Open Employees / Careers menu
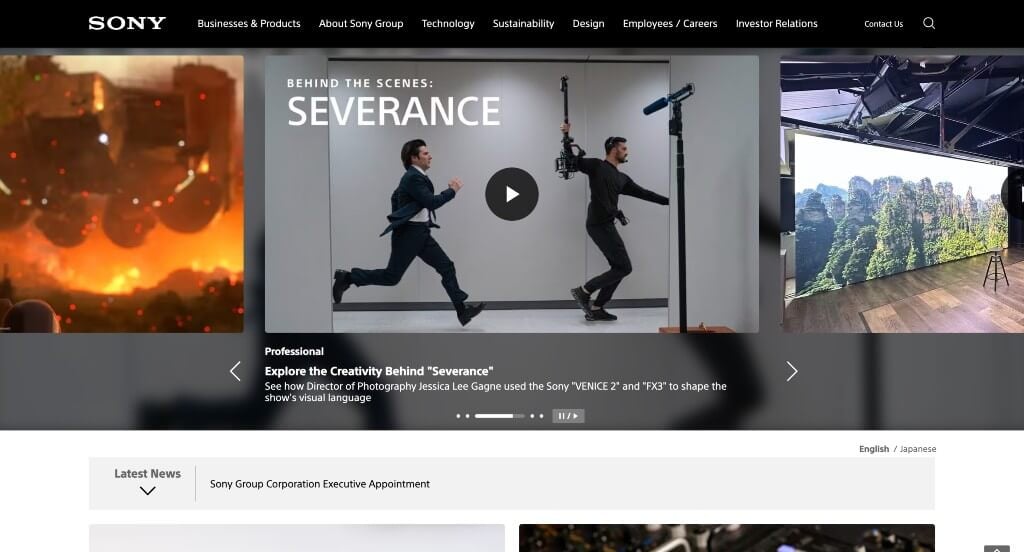The height and width of the screenshot is (552, 1024). coord(670,24)
